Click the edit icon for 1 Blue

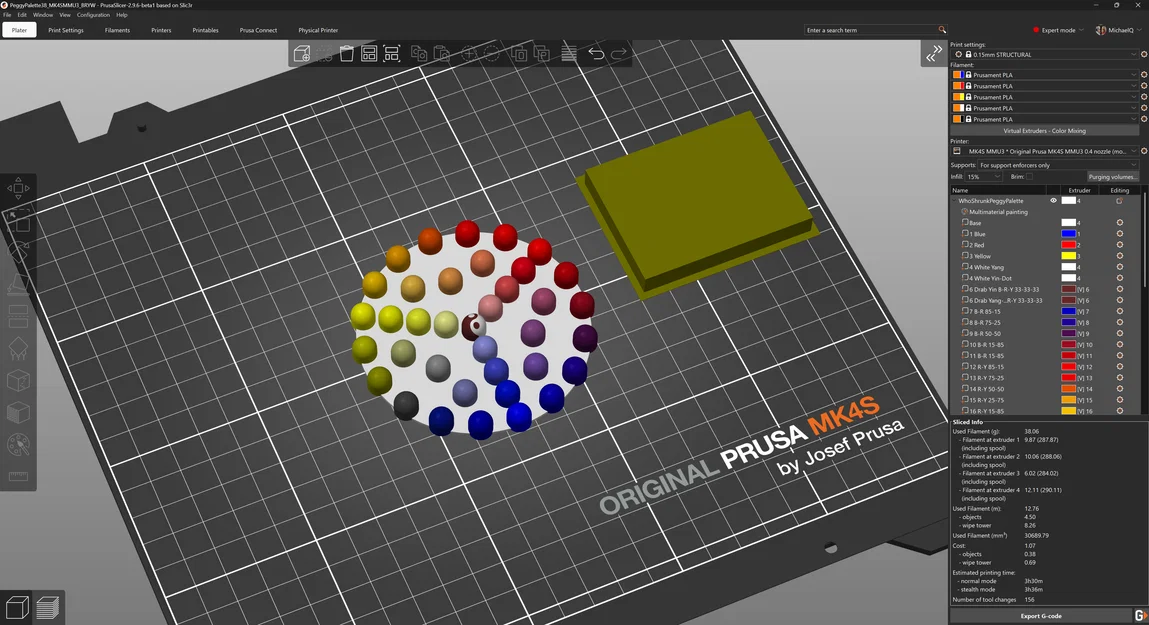(x=1120, y=234)
